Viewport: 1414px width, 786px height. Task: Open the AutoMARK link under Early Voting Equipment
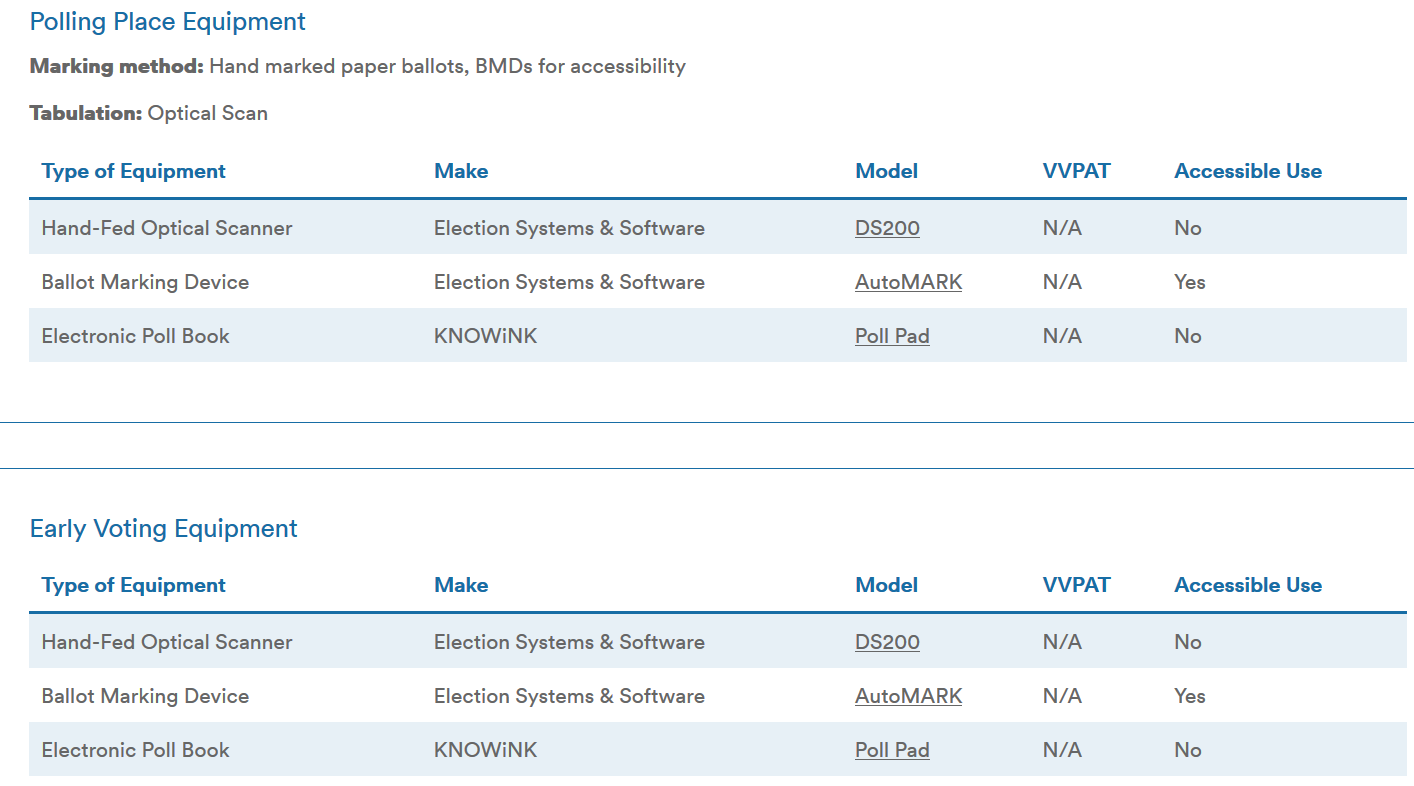[x=908, y=696]
